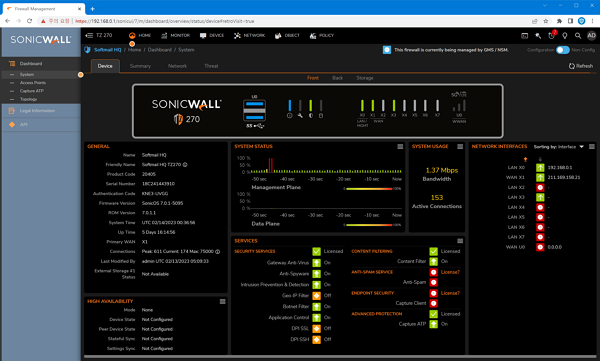600x361 pixels.
Task: Click the Refresh button
Action: pos(581,66)
